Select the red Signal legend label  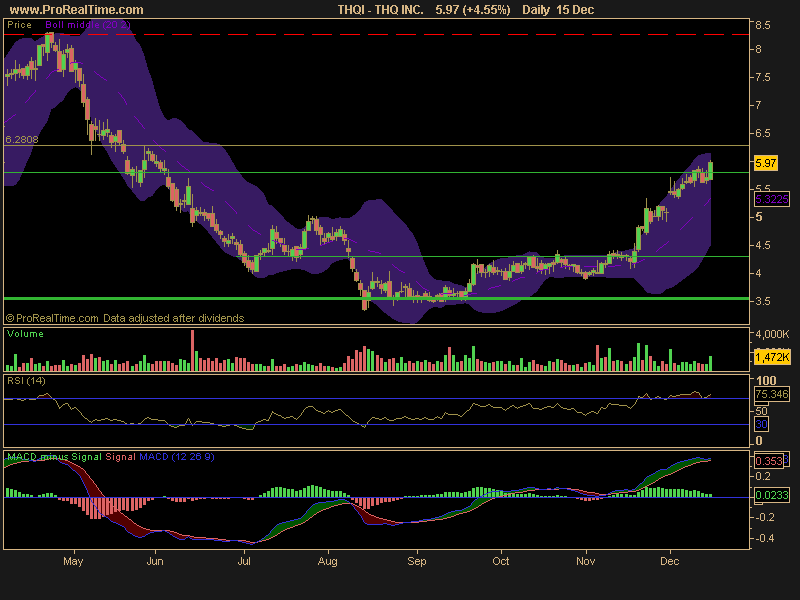(x=120, y=457)
